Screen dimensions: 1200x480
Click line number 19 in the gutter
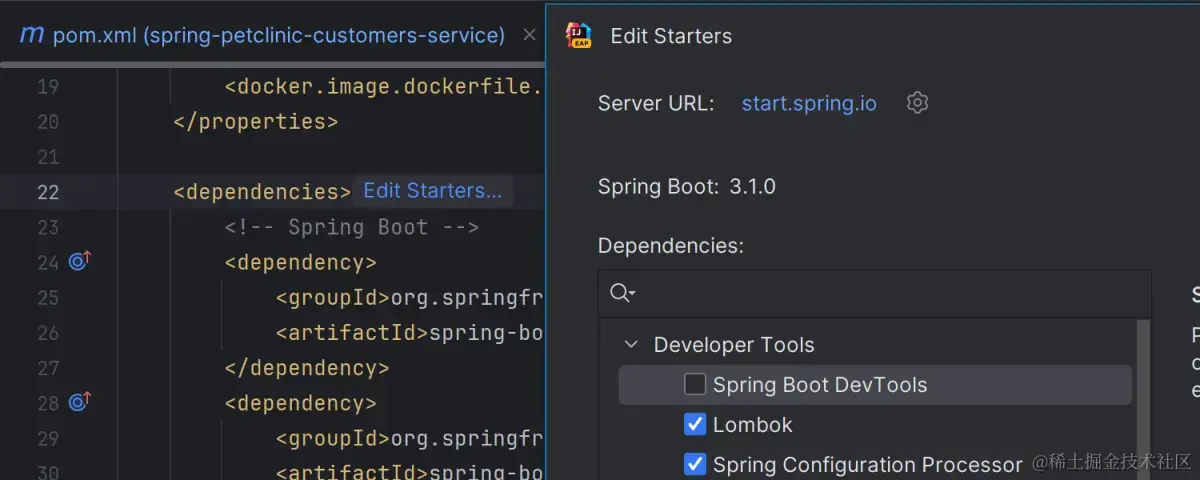pos(48,87)
